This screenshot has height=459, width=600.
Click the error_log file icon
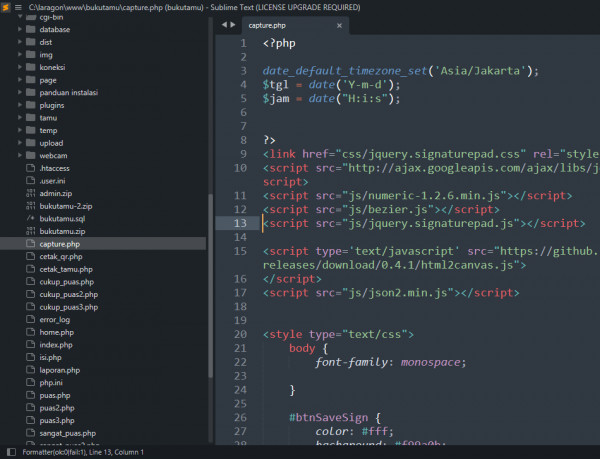31,319
